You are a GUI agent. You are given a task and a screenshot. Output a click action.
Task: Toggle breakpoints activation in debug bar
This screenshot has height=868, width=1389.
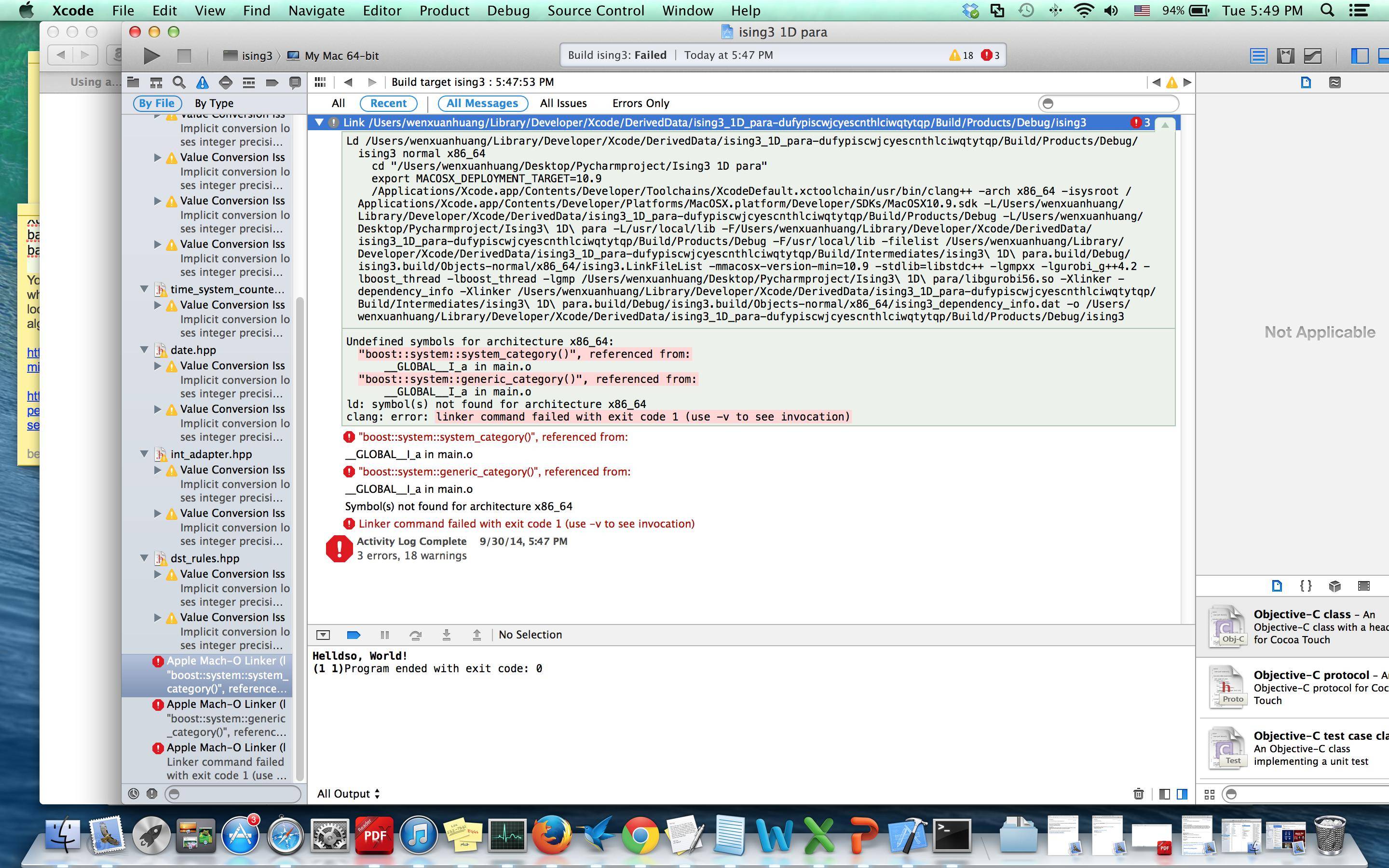pos(354,634)
